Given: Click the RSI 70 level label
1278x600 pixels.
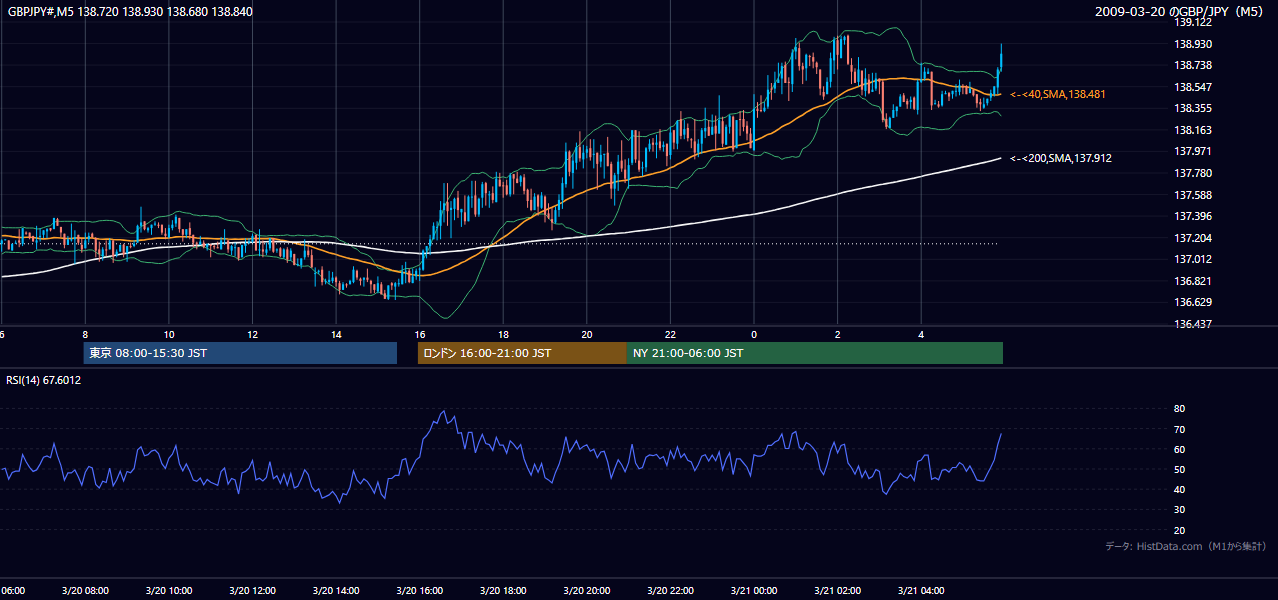Looking at the screenshot, I should 1179,429.
